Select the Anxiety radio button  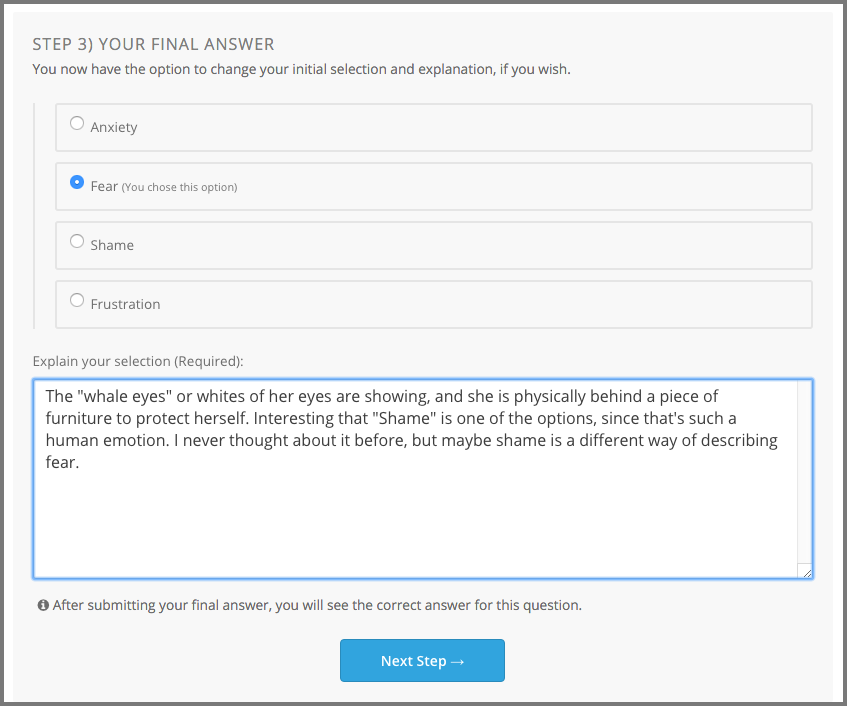77,124
